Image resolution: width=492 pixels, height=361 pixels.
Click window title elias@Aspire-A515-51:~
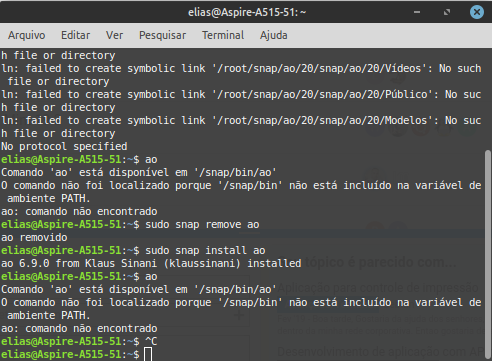[x=247, y=12]
